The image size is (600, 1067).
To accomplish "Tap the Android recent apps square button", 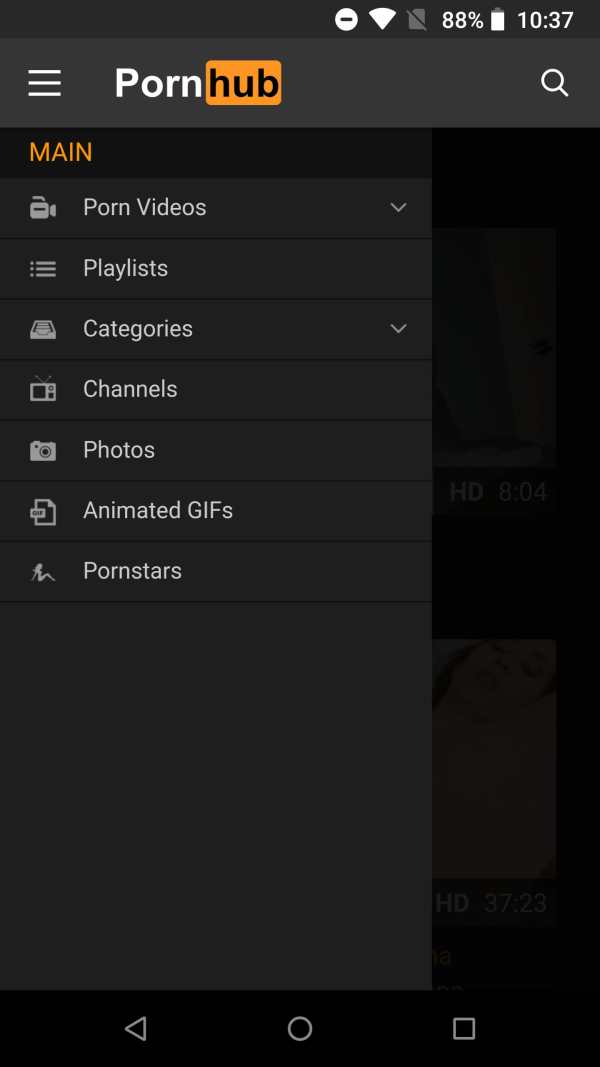I will pos(464,1028).
